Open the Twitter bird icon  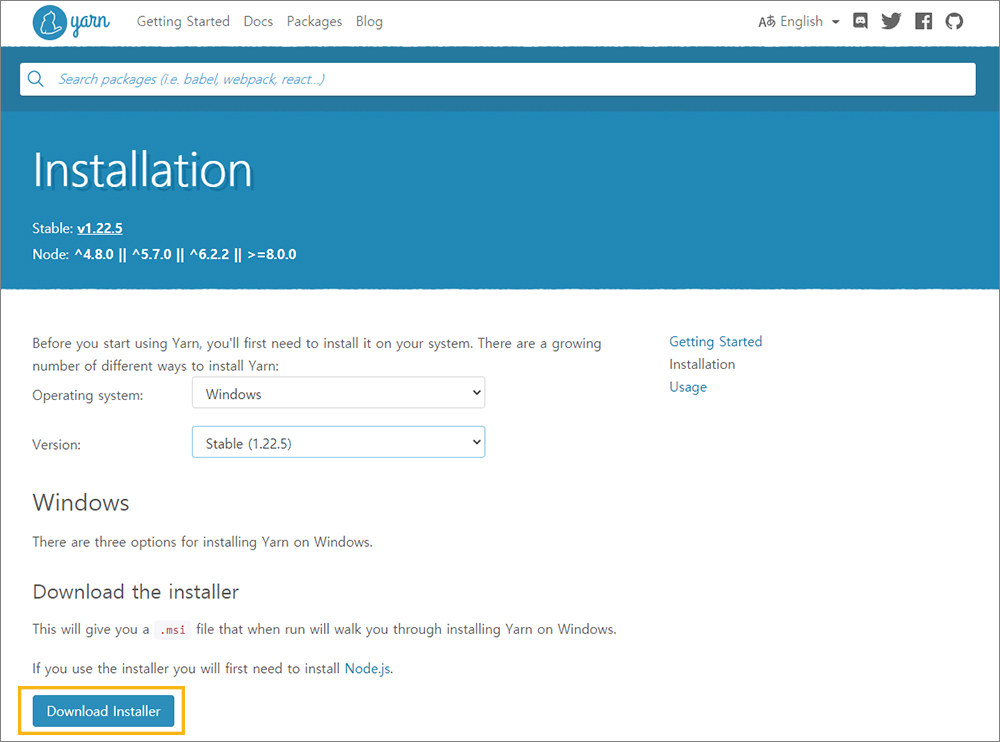point(891,21)
